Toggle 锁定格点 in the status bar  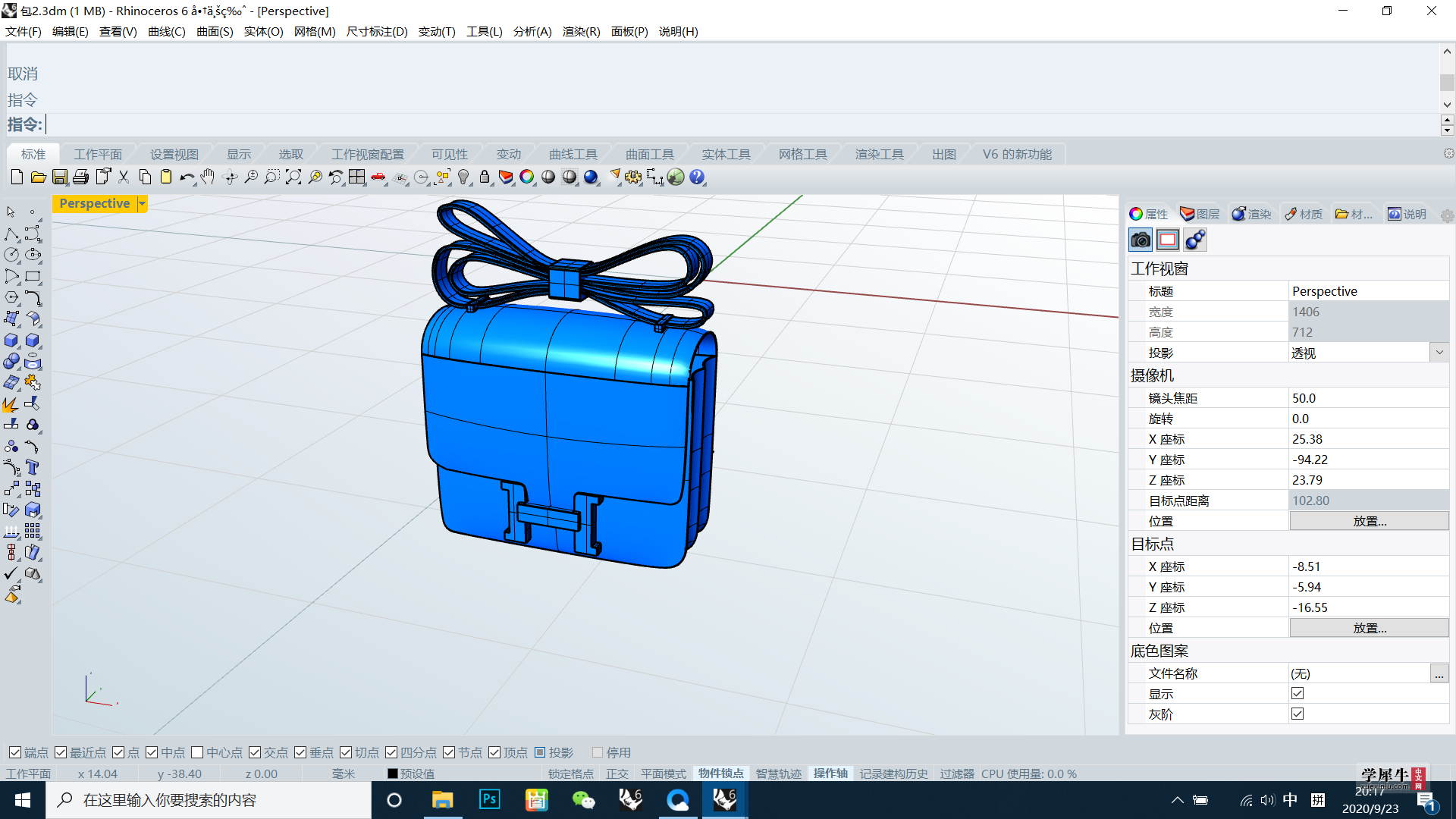571,773
